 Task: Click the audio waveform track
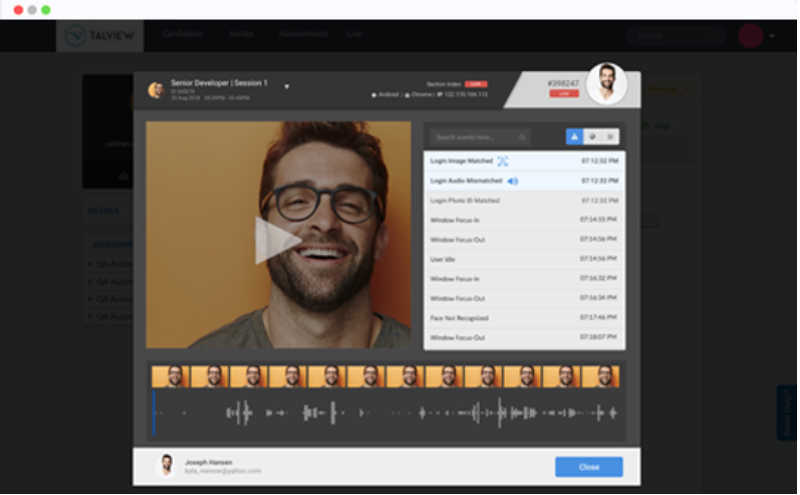(386, 413)
